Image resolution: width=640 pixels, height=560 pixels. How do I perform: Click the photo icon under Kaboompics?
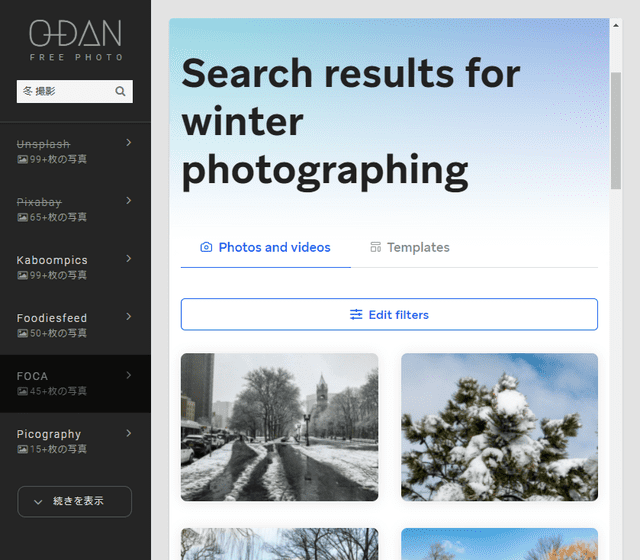pos(22,276)
